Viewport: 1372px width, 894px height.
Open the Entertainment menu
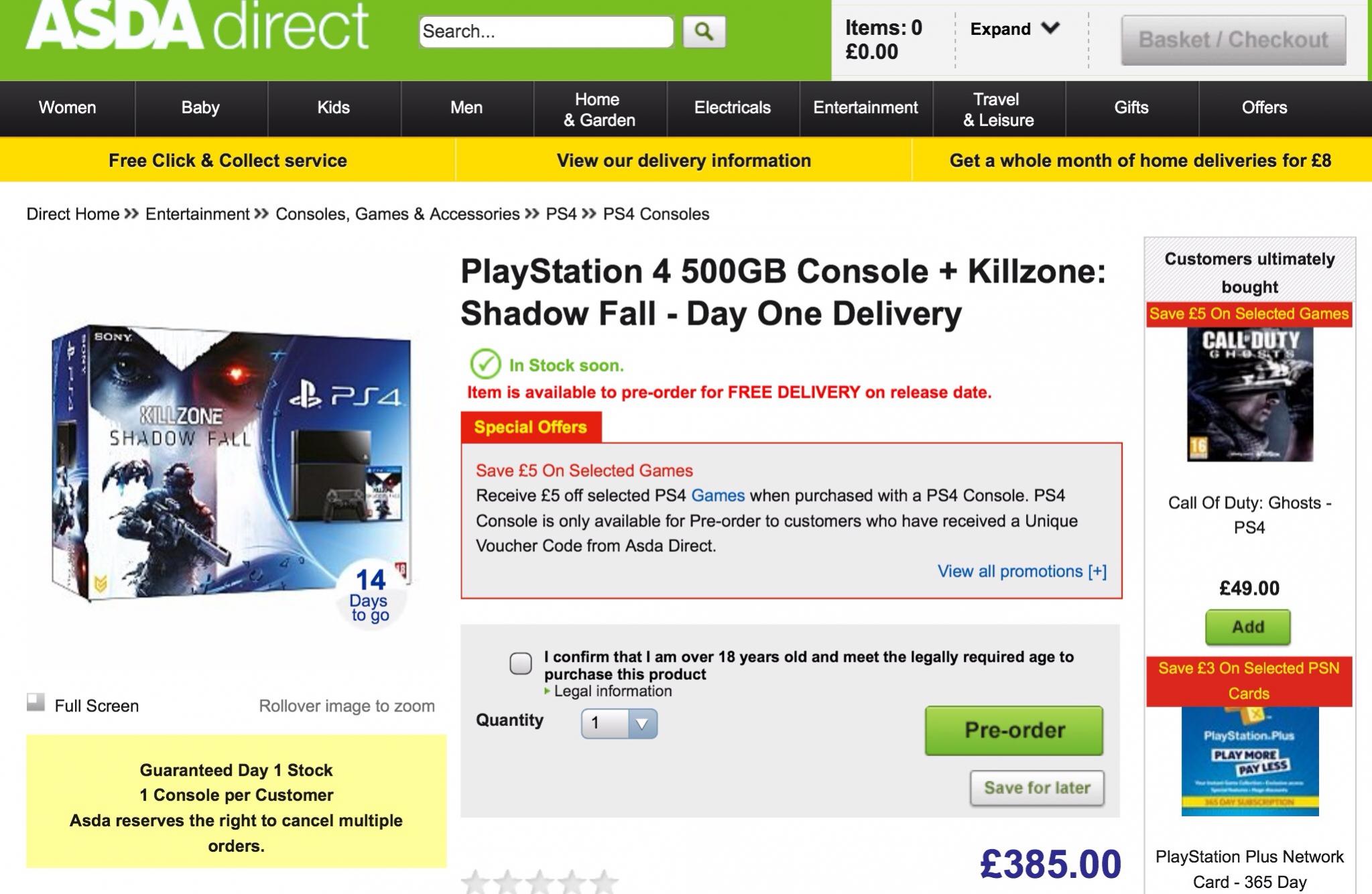tap(865, 108)
